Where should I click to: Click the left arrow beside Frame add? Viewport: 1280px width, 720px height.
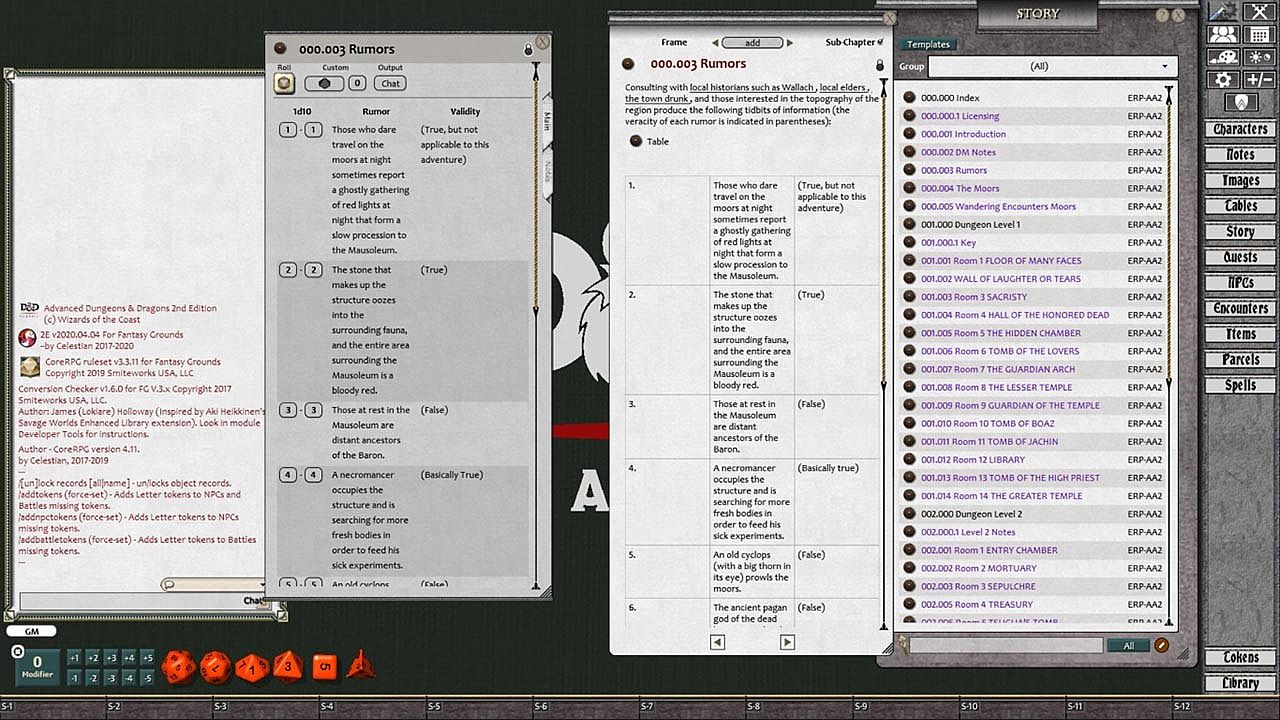(715, 43)
